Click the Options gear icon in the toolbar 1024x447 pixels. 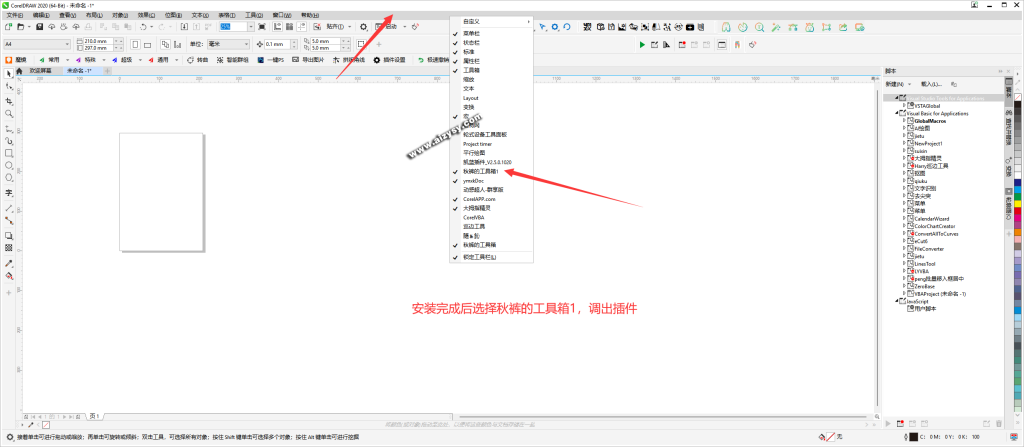pyautogui.click(x=363, y=26)
